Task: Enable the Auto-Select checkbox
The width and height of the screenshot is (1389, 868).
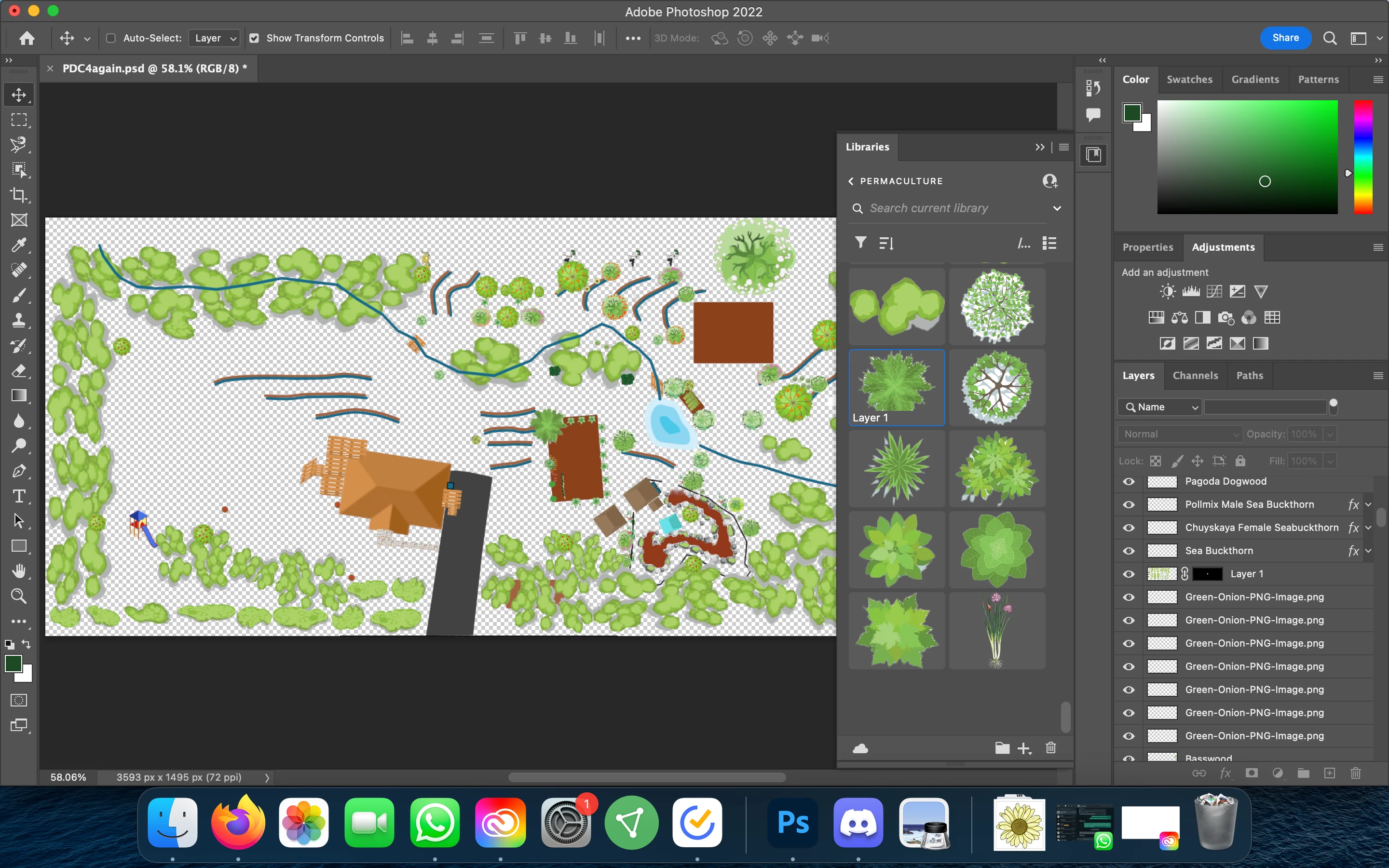Action: tap(111, 38)
